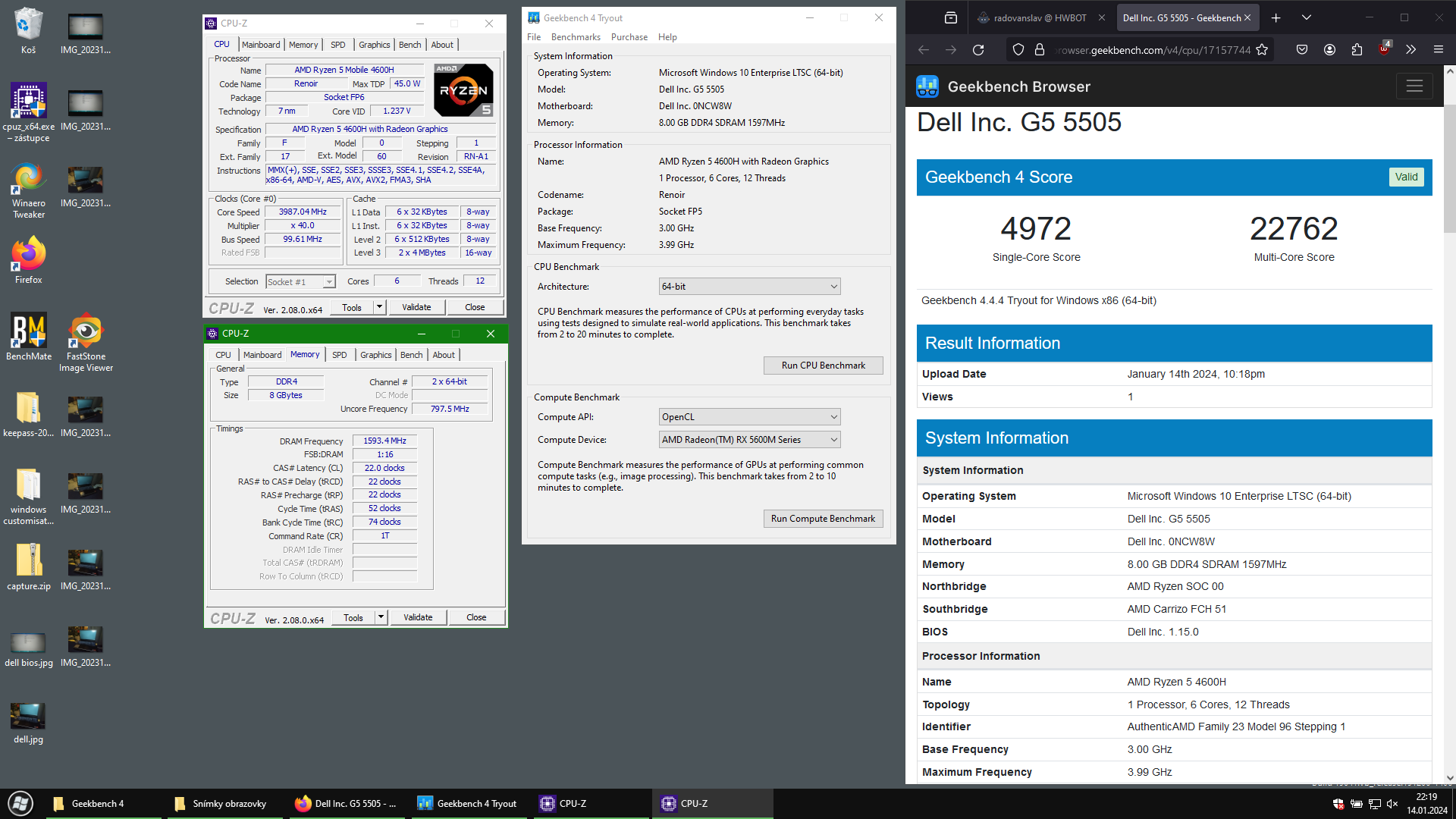
Task: Open BenchMate desktop shortcut
Action: [x=28, y=337]
